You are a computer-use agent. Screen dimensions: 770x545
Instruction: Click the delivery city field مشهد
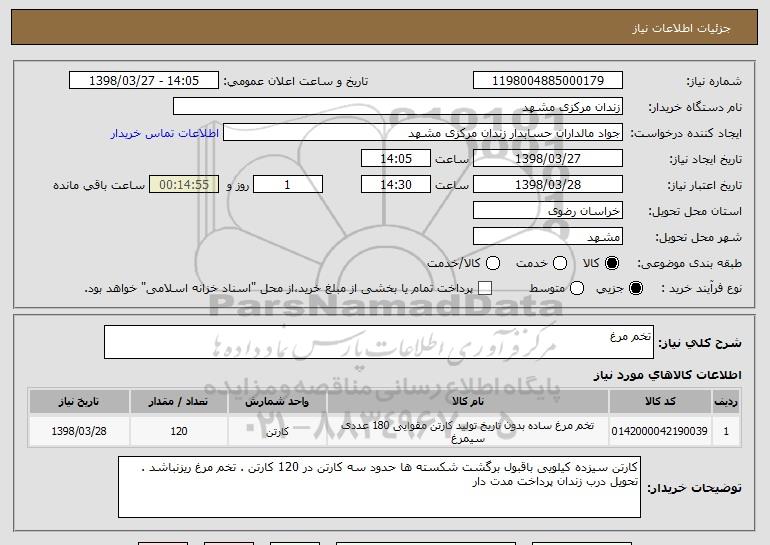[x=548, y=237]
